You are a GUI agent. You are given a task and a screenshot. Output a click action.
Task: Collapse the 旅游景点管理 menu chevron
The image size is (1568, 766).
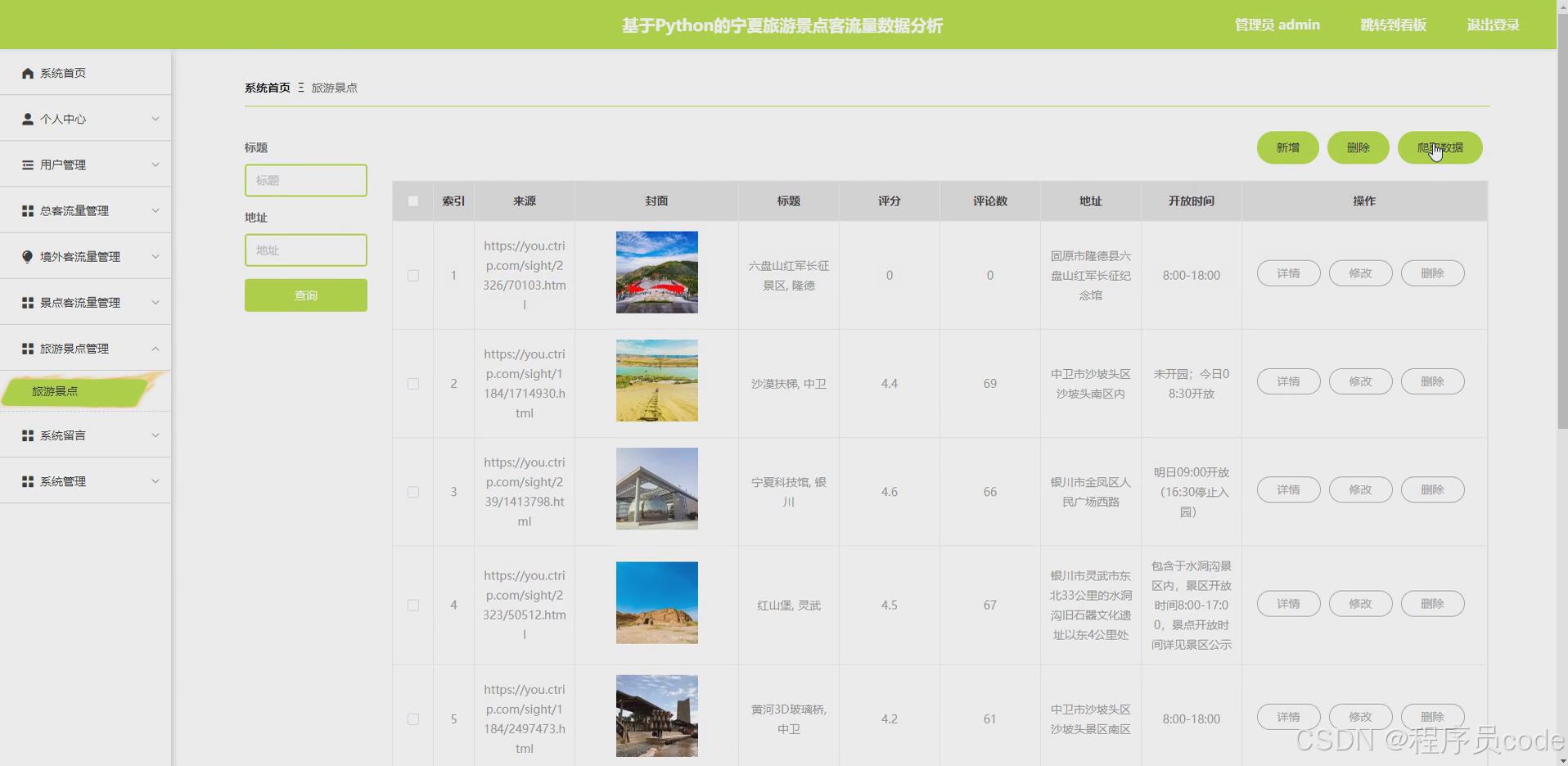point(155,349)
